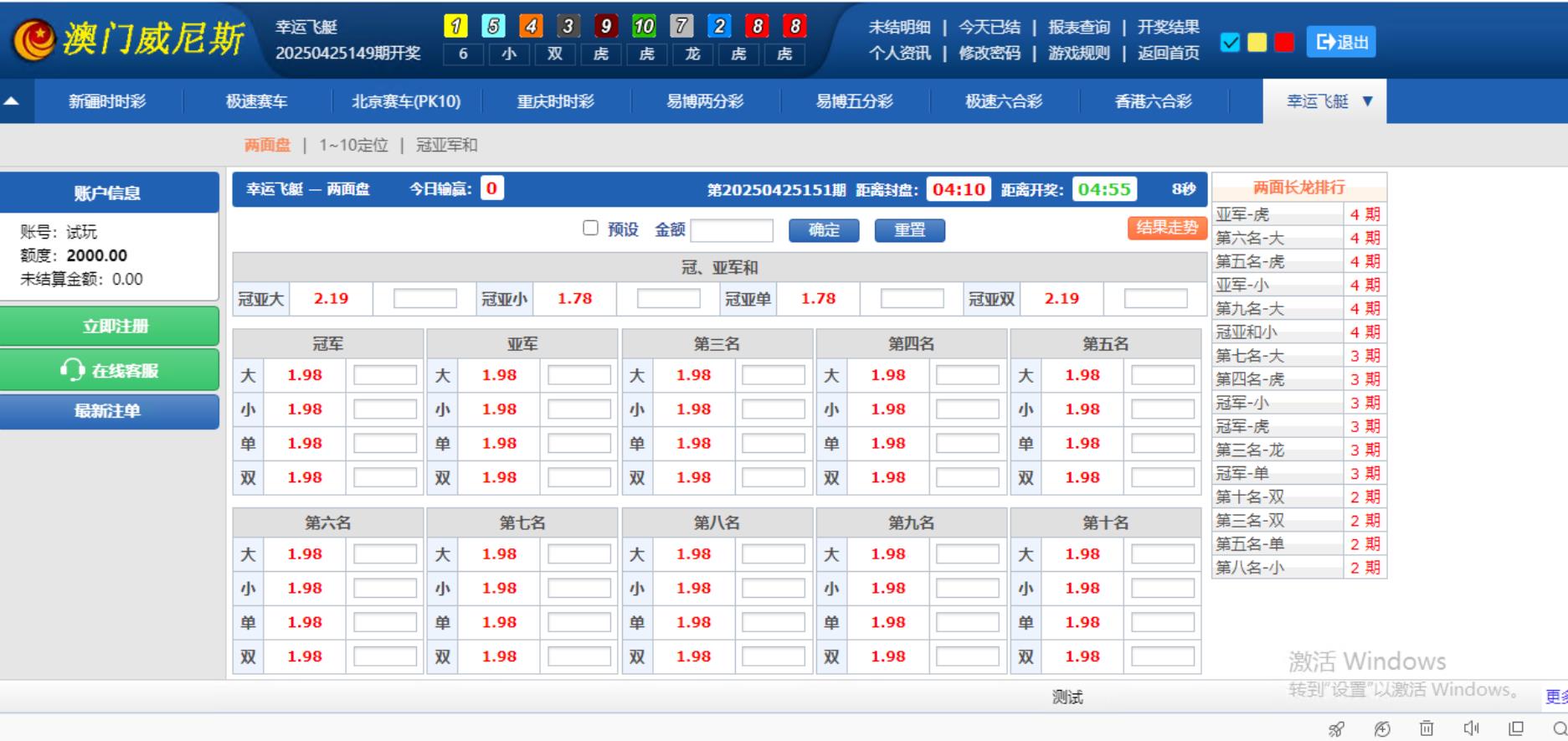
Task: Click the rocket accelerator icon in status bar
Action: point(1337,728)
